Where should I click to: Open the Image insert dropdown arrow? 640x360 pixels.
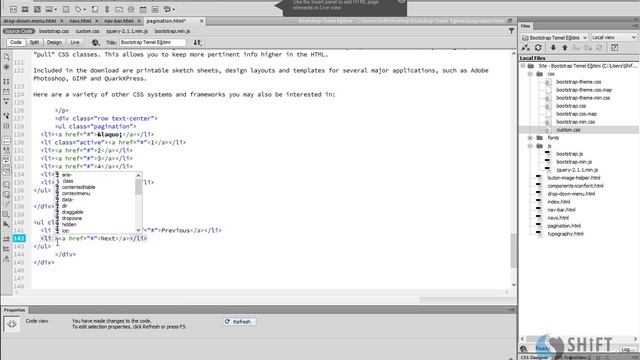pyautogui.click(x=56, y=9)
